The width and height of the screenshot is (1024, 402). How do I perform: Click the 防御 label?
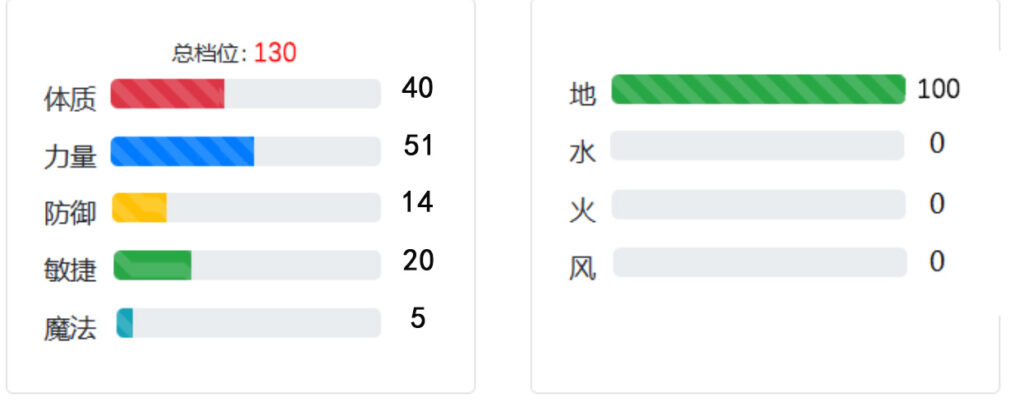pos(70,213)
